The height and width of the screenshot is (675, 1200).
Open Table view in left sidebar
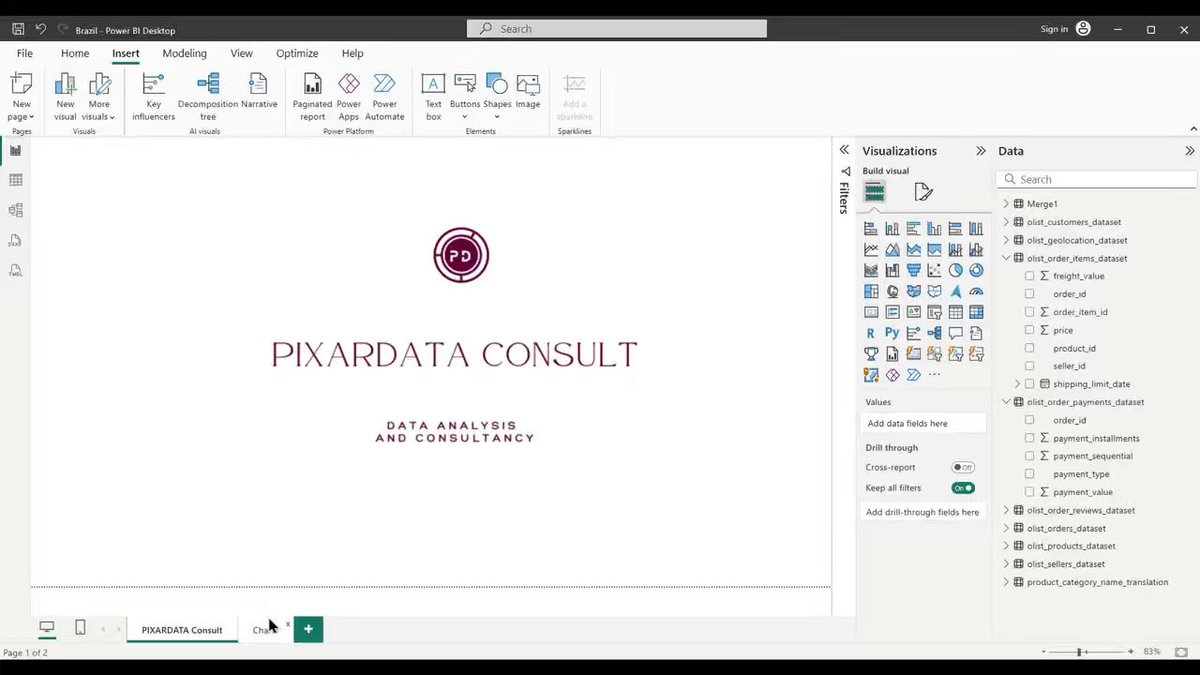(x=15, y=180)
